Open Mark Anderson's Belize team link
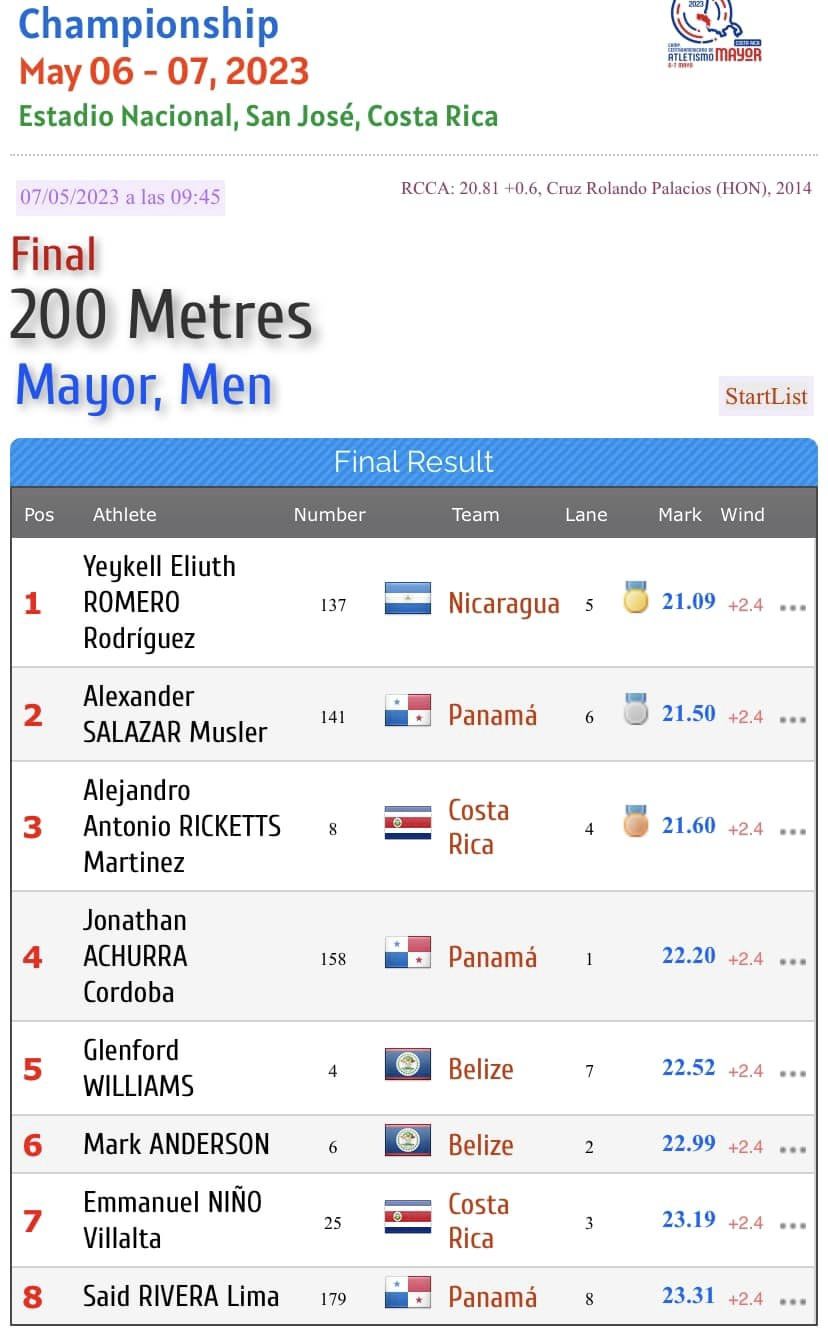The width and height of the screenshot is (828, 1337). click(x=481, y=1145)
